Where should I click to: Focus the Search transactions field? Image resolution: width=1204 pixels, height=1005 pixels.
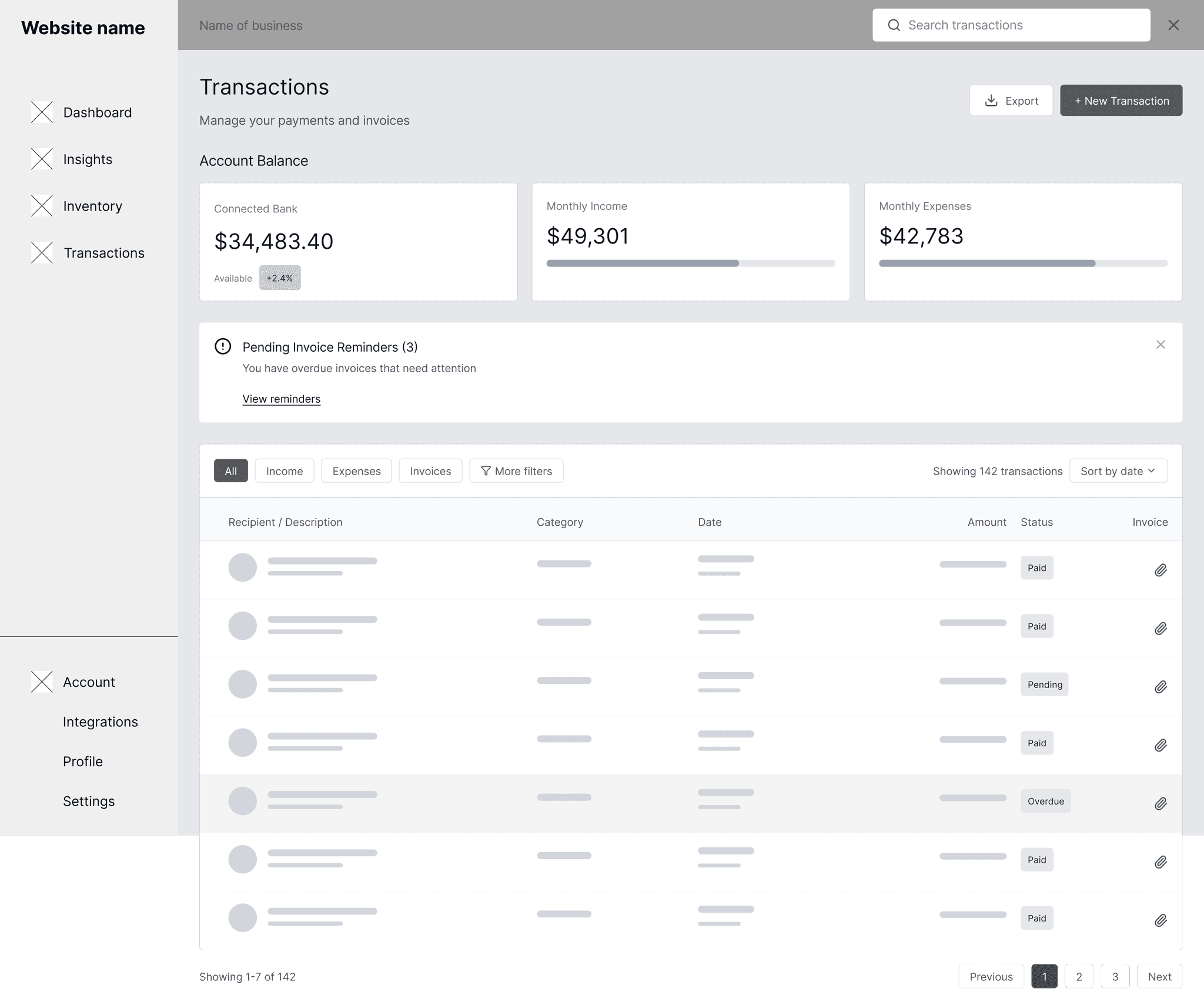point(1011,25)
